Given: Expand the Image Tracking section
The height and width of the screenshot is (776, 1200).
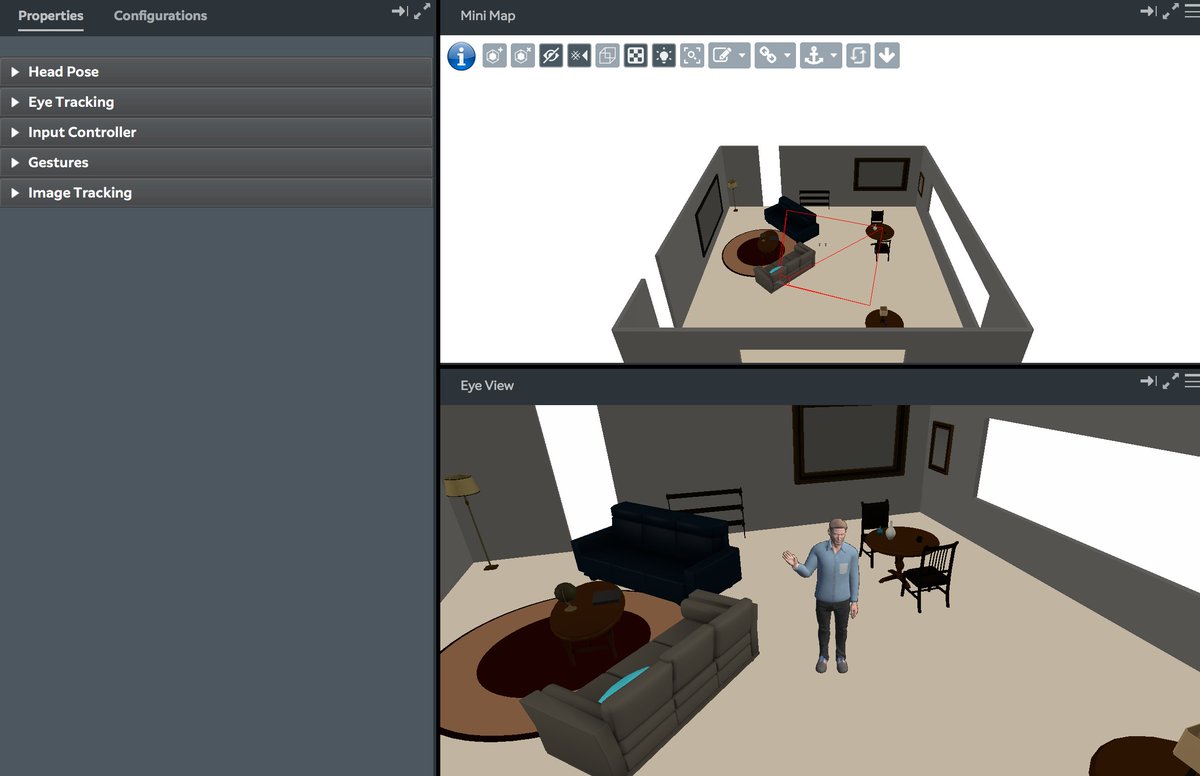Looking at the screenshot, I should [x=216, y=192].
